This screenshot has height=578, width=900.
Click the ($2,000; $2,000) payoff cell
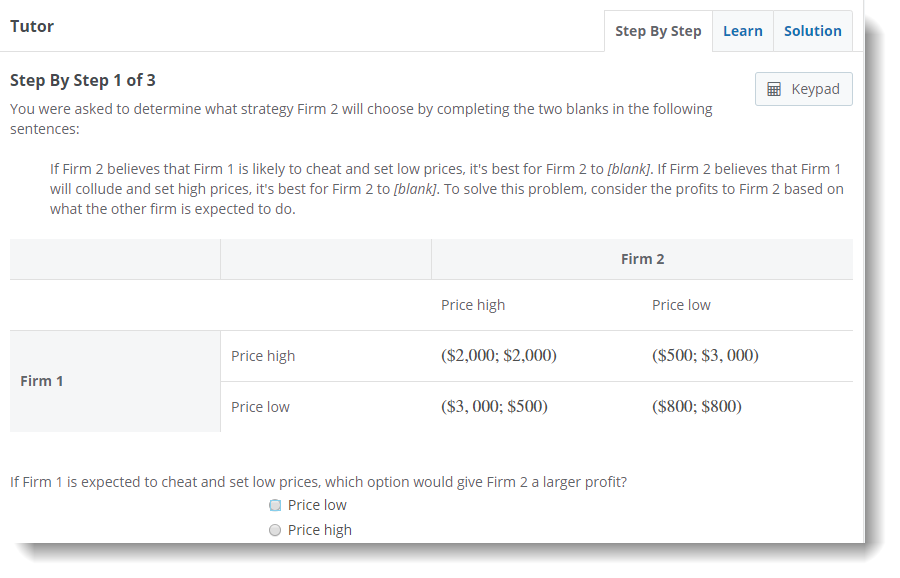coord(498,355)
